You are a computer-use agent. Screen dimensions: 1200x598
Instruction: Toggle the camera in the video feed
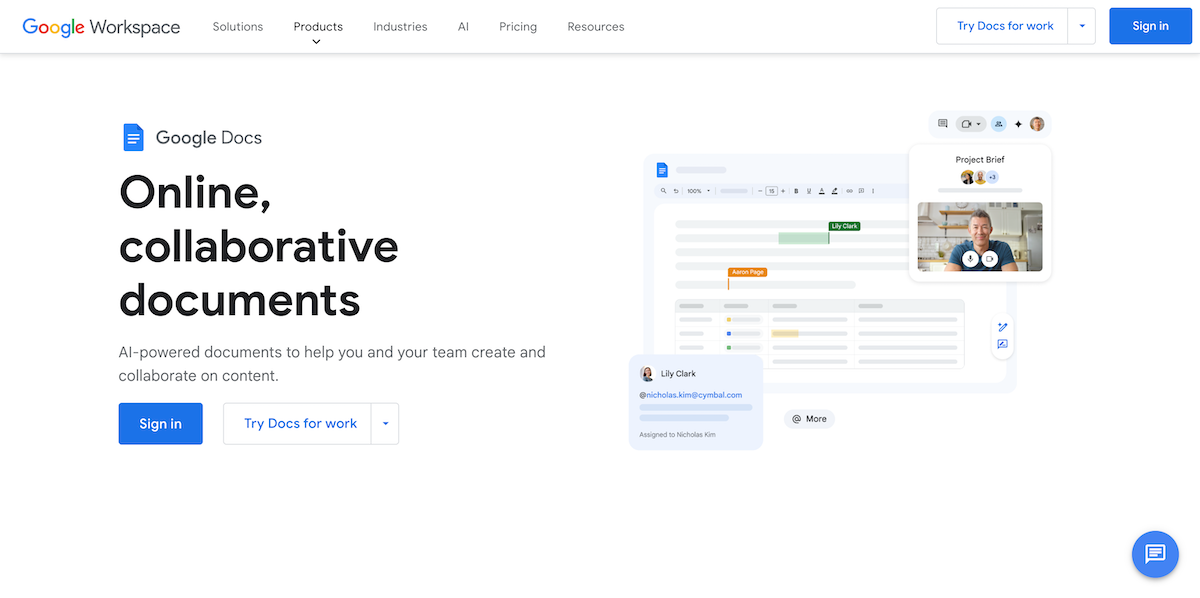pyautogui.click(x=989, y=258)
